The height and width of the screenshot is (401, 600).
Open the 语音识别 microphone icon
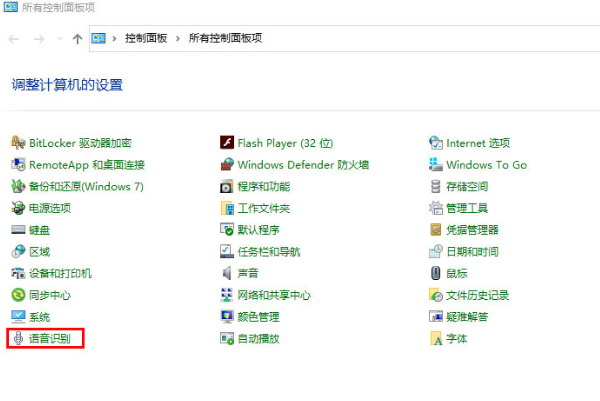pos(18,339)
